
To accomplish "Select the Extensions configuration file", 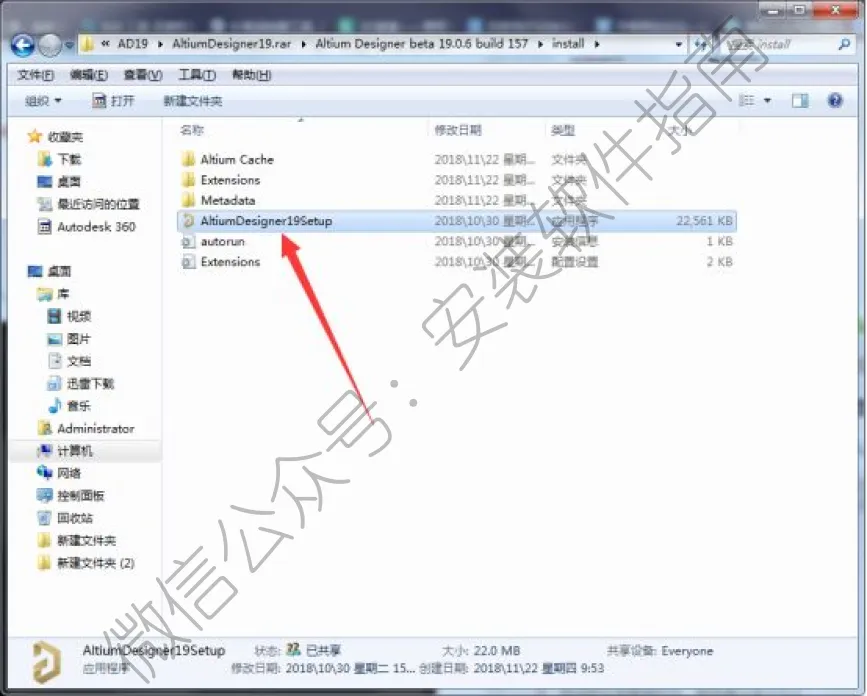I will tap(230, 262).
